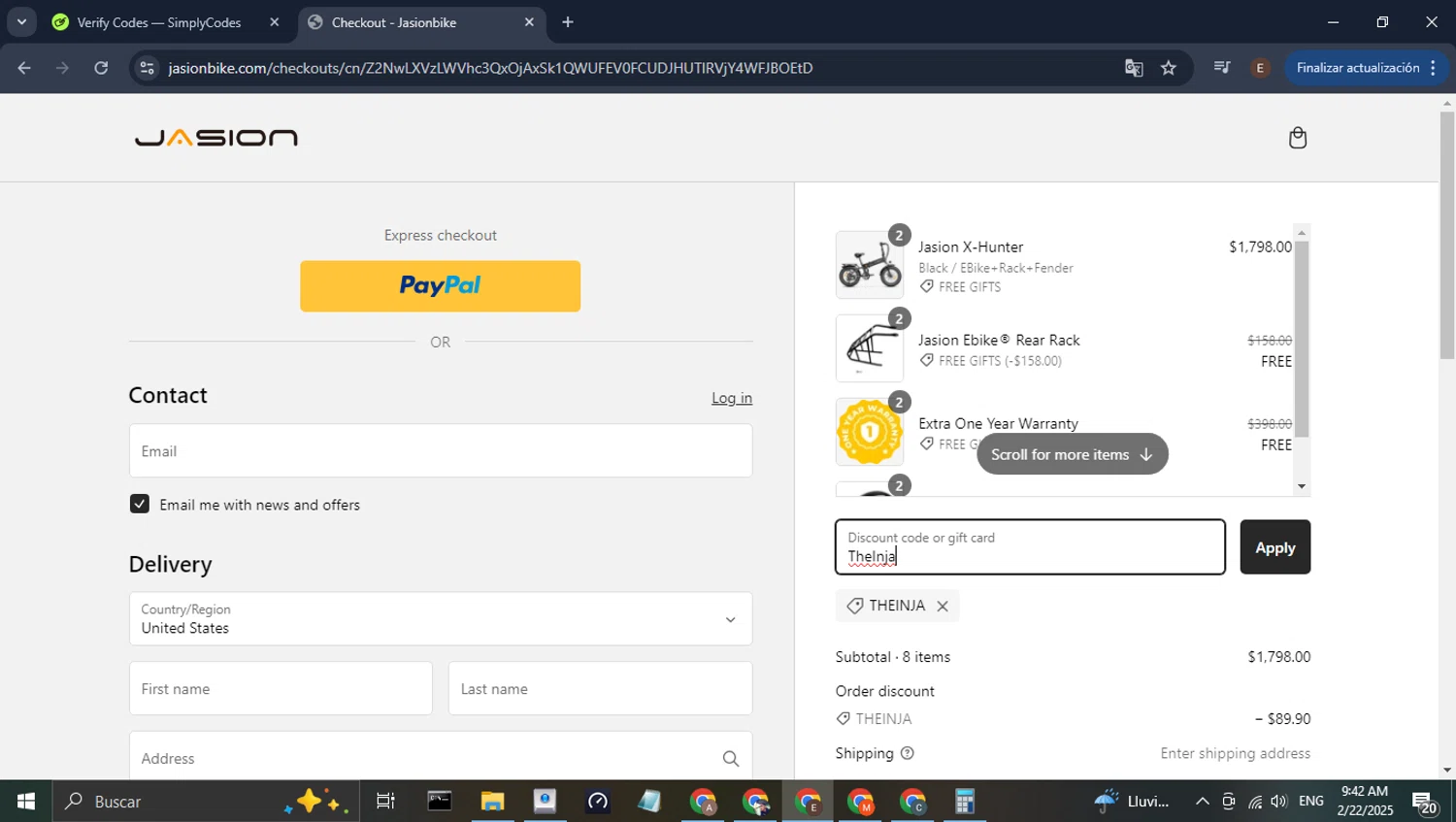Open the Windows Start menu
Viewport: 1456px width, 822px height.
pyautogui.click(x=26, y=802)
